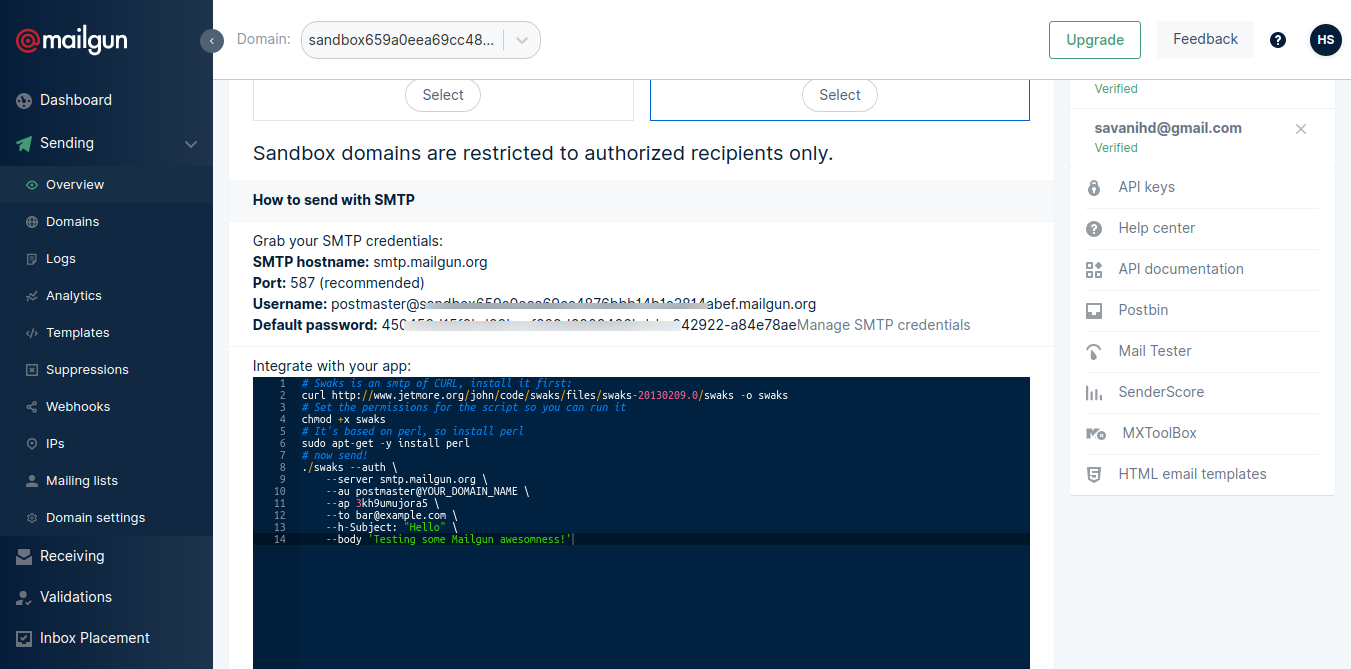Open the help question mark icon
The width and height of the screenshot is (1351, 669).
point(1277,40)
